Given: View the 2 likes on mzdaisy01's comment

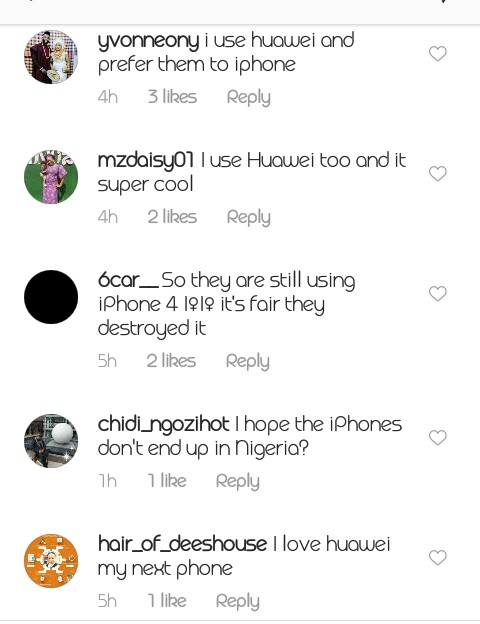Looking at the screenshot, I should click(x=172, y=217).
